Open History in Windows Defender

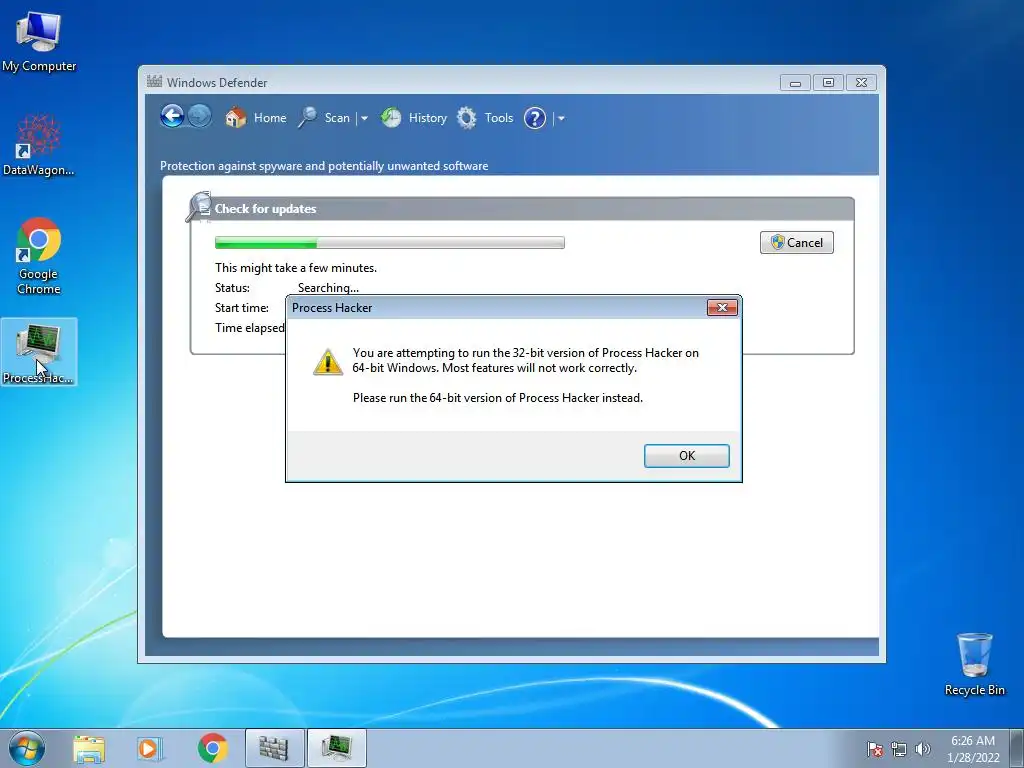(x=427, y=118)
